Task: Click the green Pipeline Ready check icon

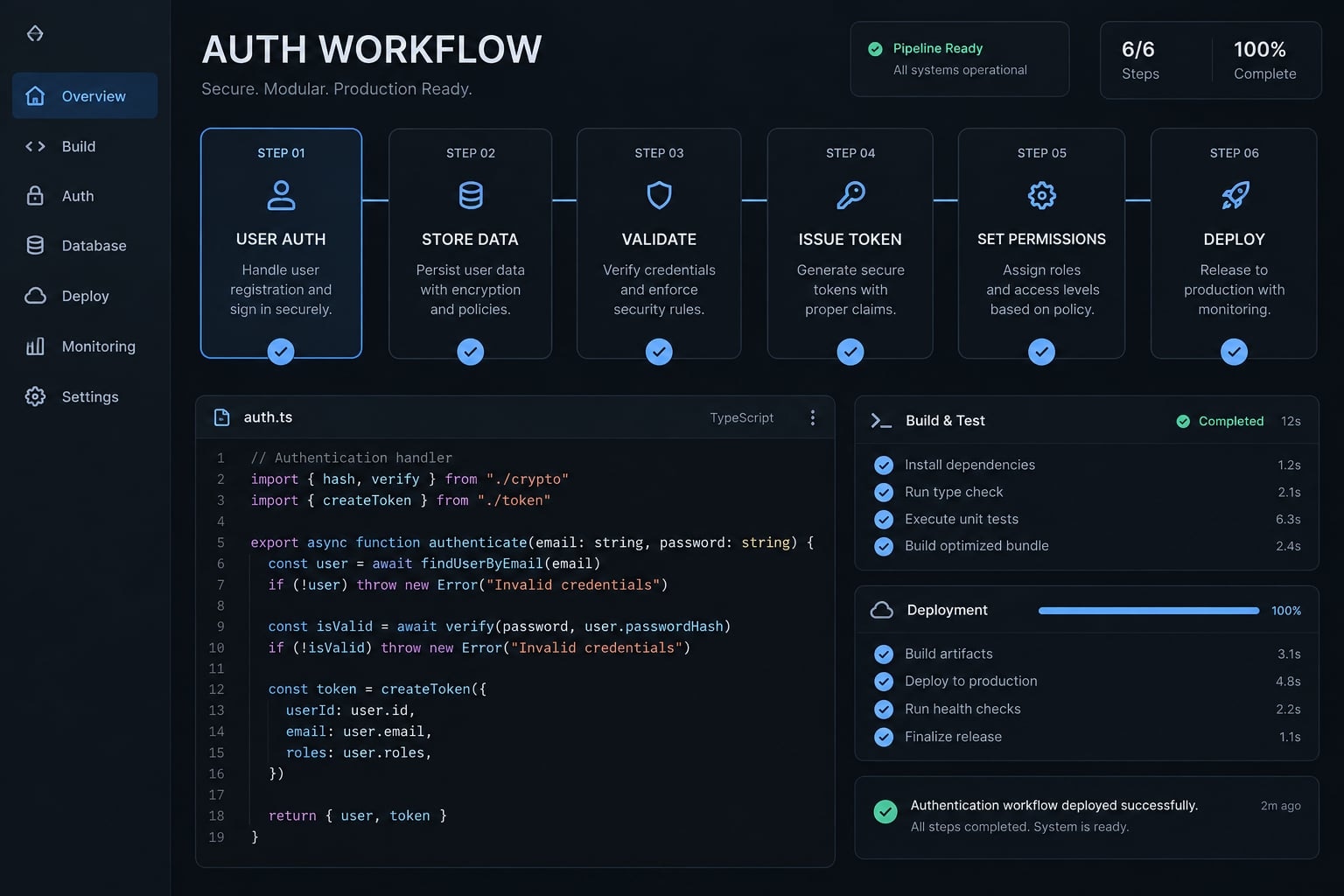Action: pos(875,49)
